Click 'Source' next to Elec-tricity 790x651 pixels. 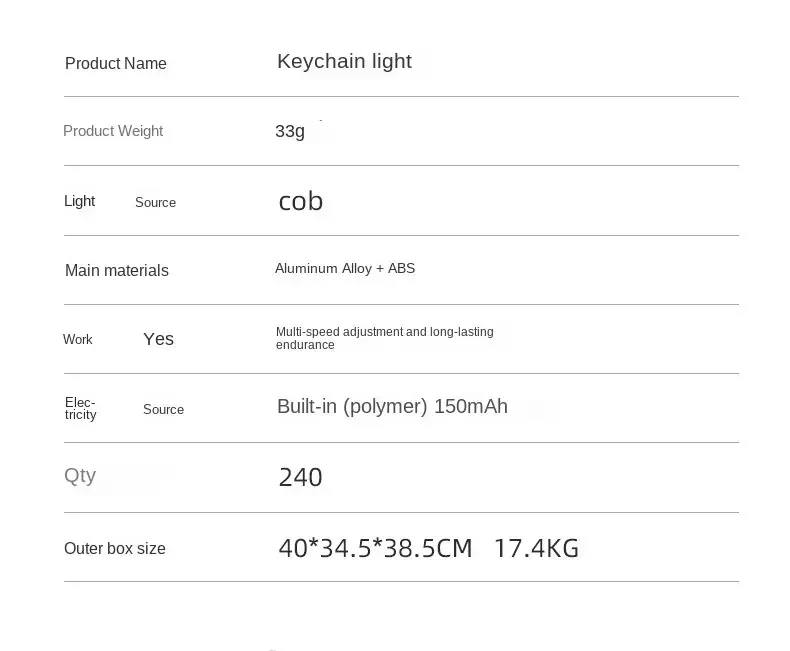point(163,409)
